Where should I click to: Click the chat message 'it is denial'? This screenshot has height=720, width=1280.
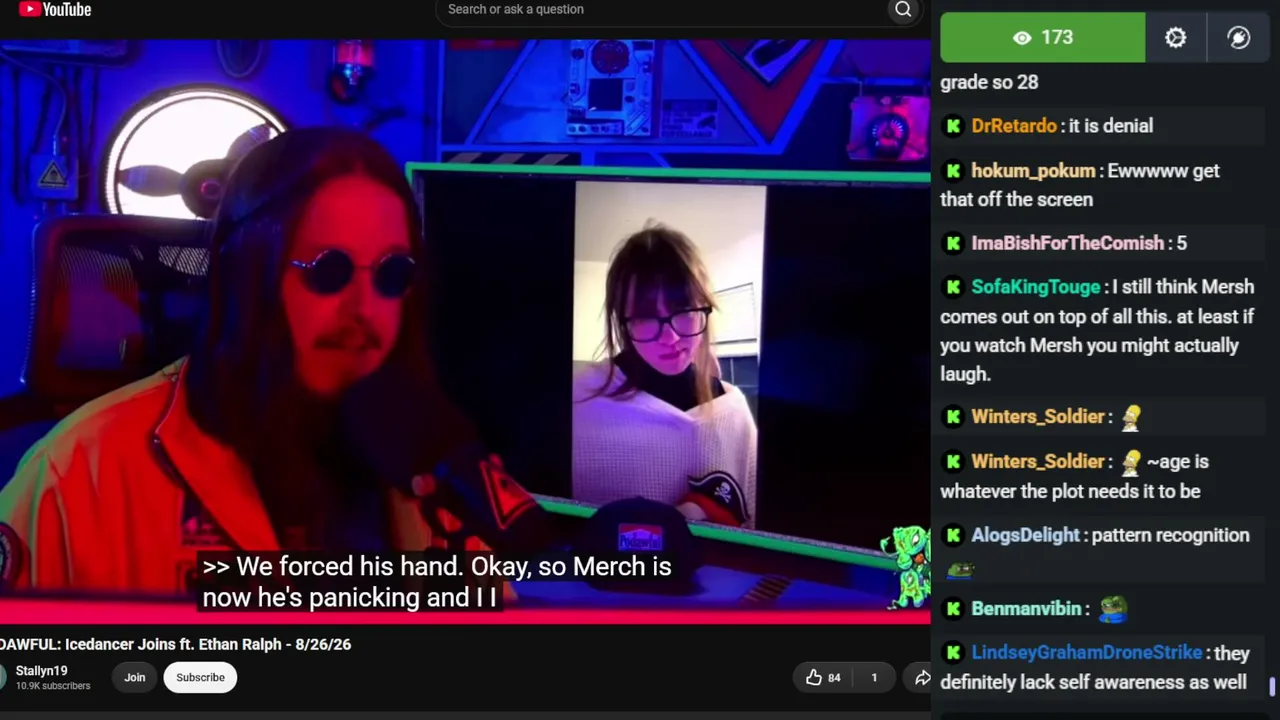click(x=1111, y=126)
